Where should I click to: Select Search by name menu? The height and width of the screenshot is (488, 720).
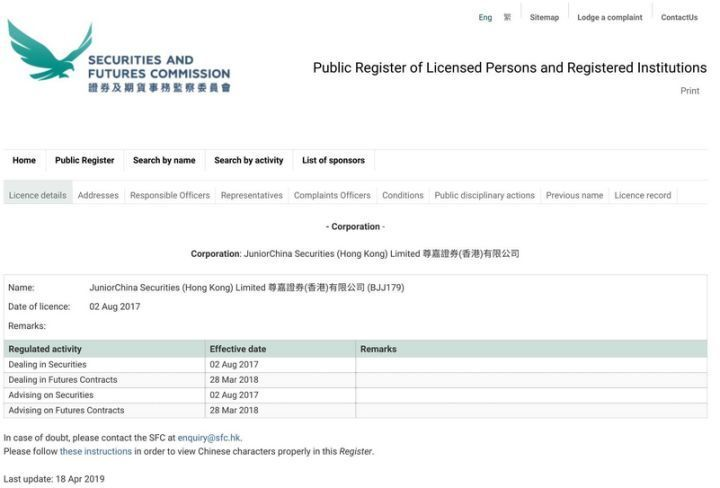click(164, 160)
